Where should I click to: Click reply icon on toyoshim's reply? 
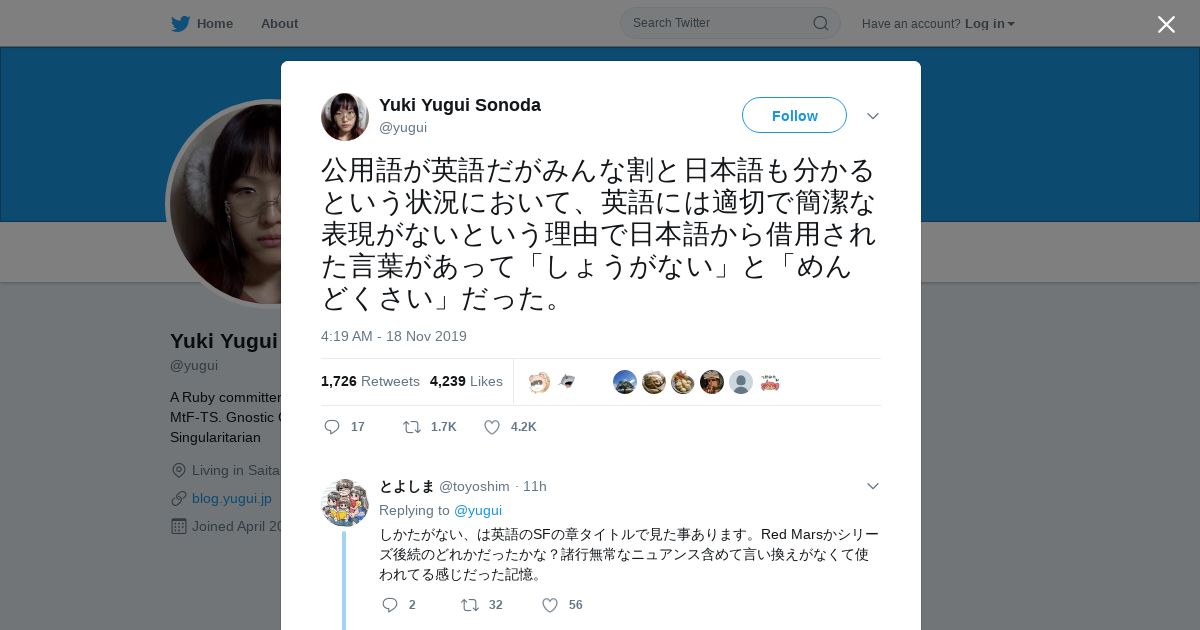390,605
